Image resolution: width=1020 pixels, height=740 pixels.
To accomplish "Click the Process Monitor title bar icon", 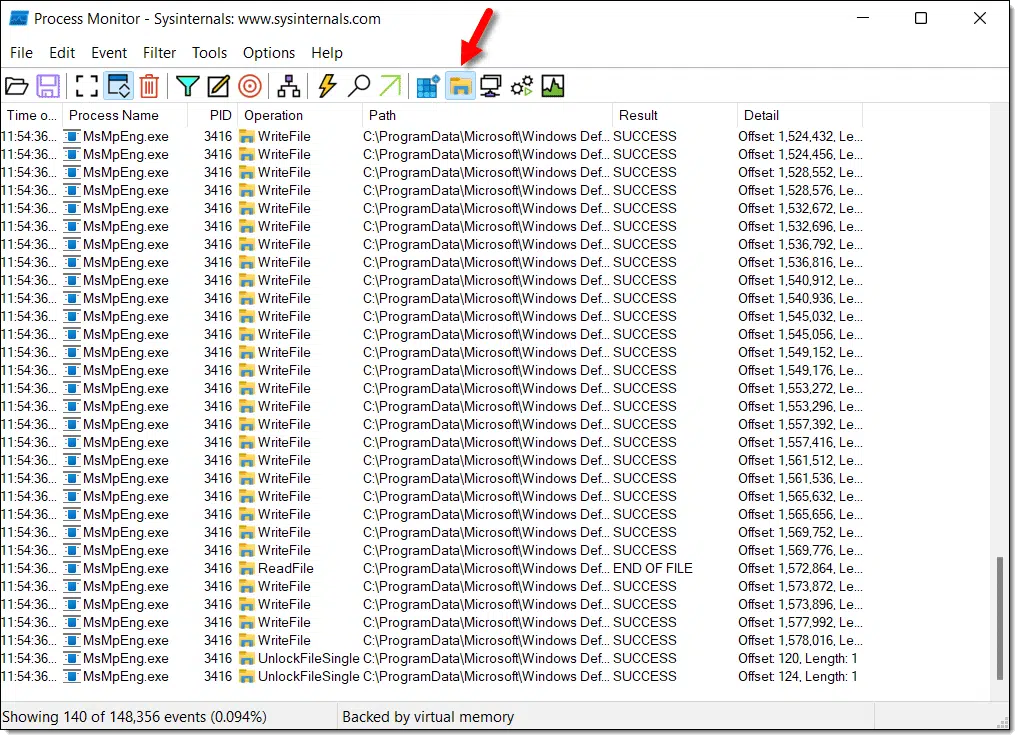I will [x=18, y=19].
